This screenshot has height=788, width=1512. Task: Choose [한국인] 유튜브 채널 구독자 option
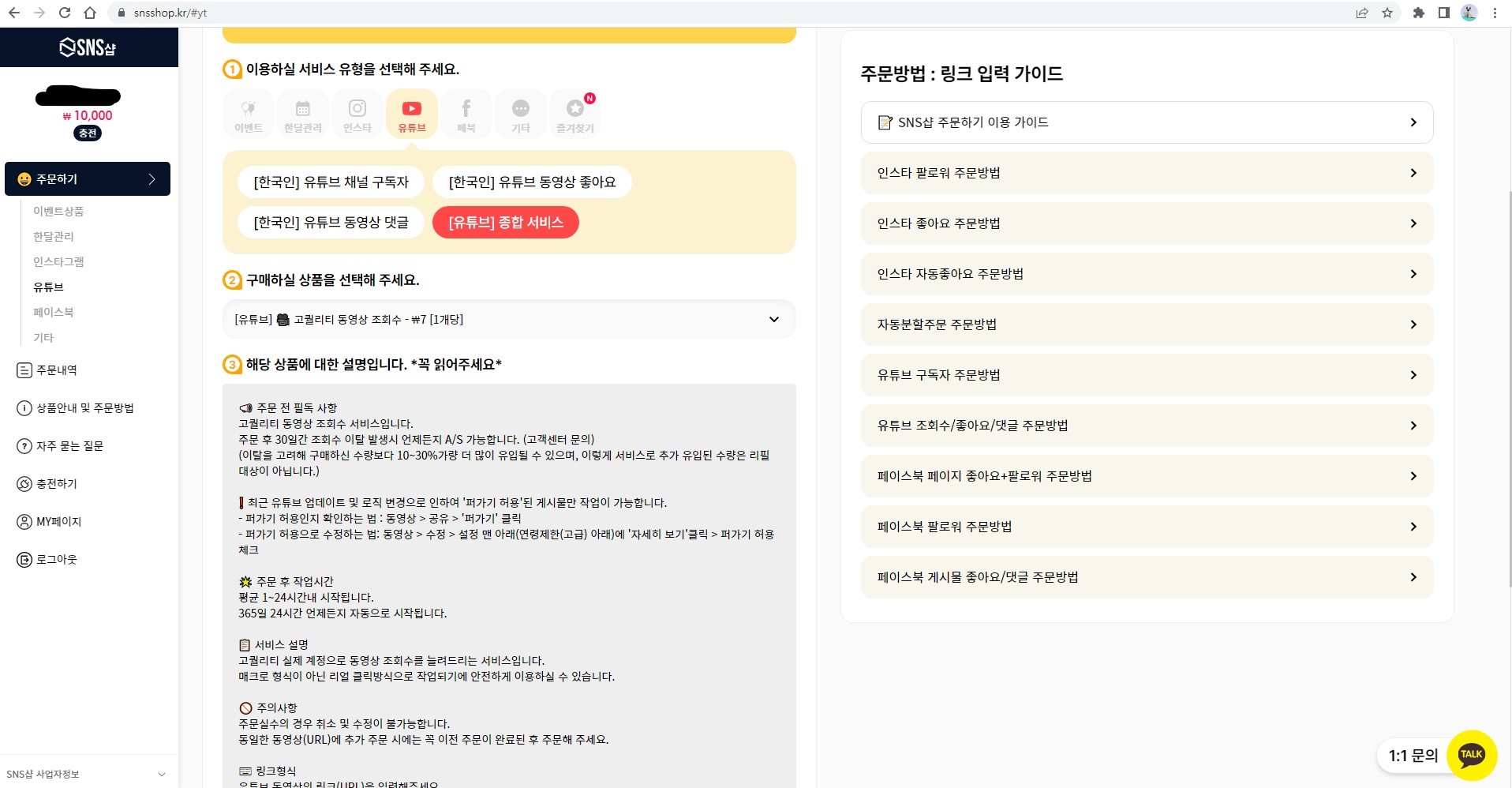coord(331,182)
